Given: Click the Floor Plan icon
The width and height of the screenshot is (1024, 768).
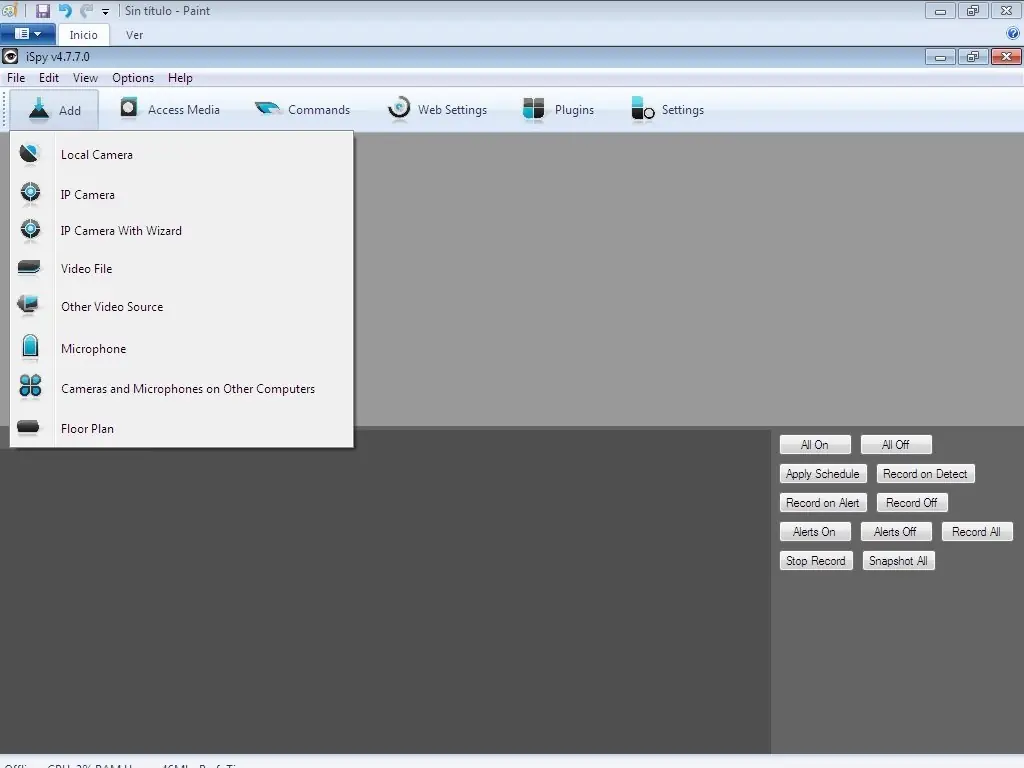Looking at the screenshot, I should tap(28, 427).
